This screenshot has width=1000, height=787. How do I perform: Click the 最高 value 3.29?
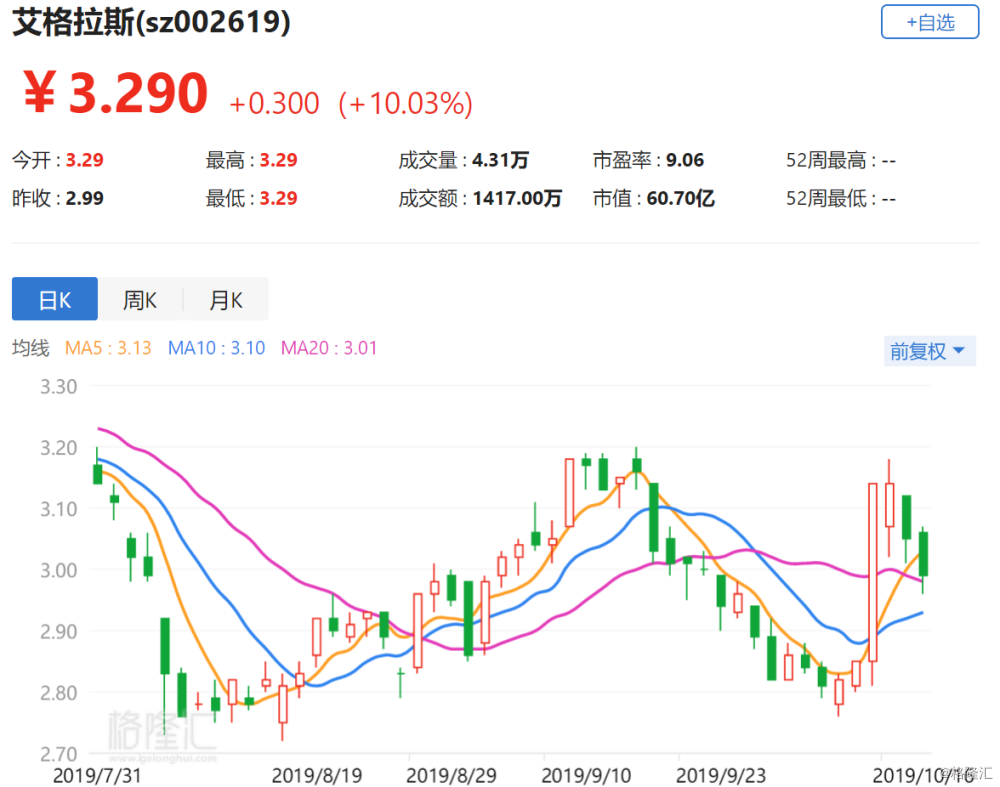pyautogui.click(x=279, y=160)
